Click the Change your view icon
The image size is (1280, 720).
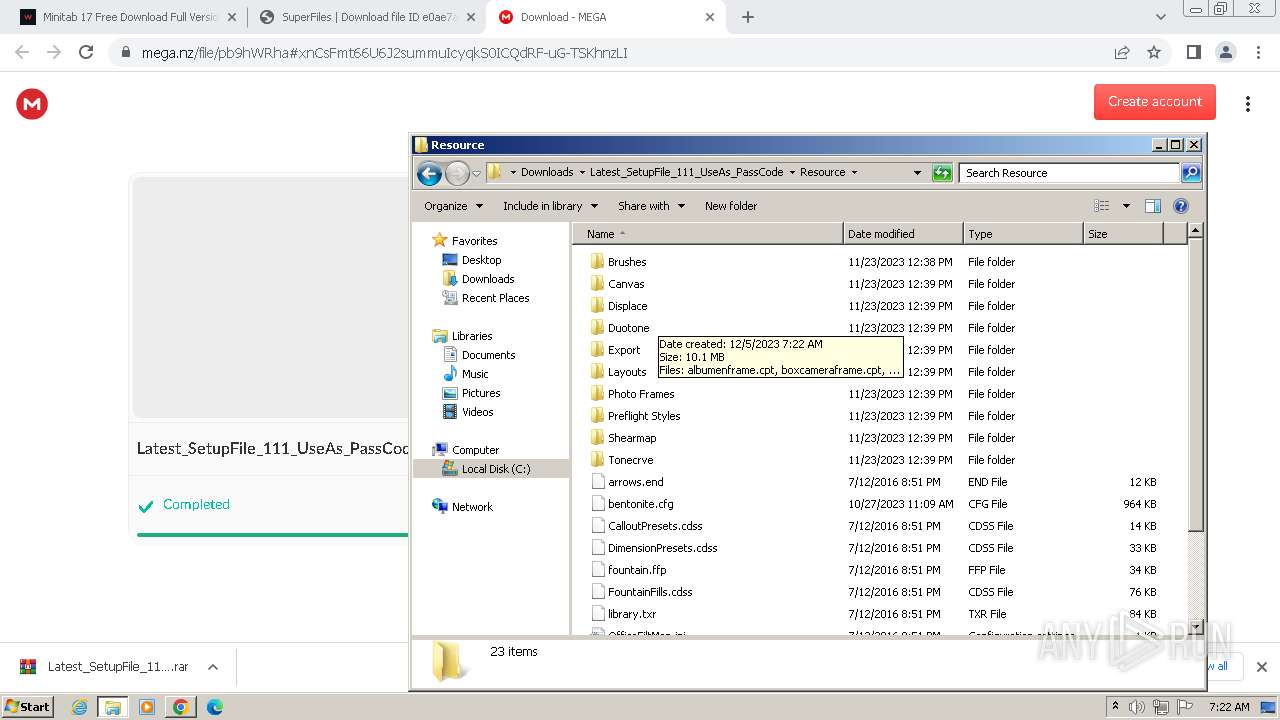pyautogui.click(x=1102, y=206)
